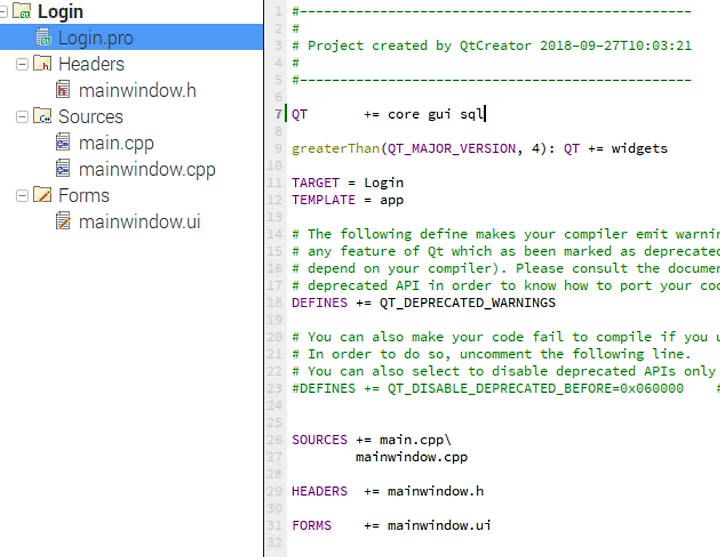720x557 pixels.
Task: Click the mainwindow.h header file icon
Action: 63,90
